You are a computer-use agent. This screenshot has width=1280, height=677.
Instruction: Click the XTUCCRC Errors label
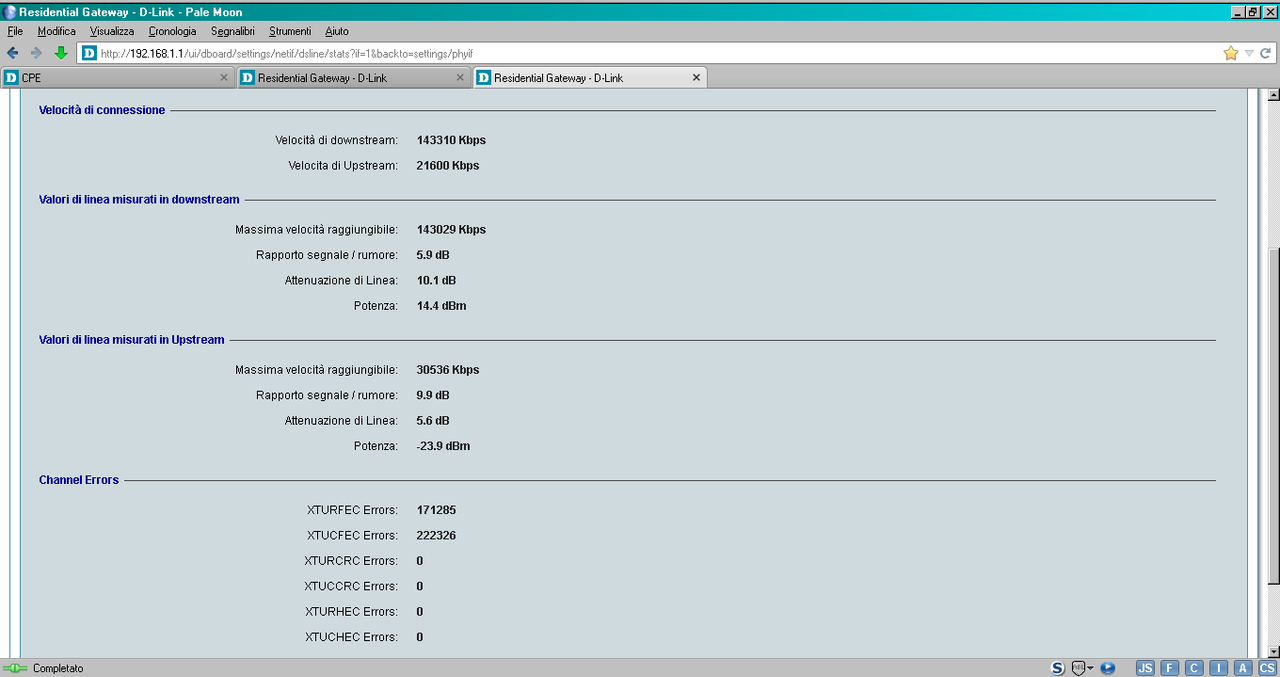click(351, 586)
